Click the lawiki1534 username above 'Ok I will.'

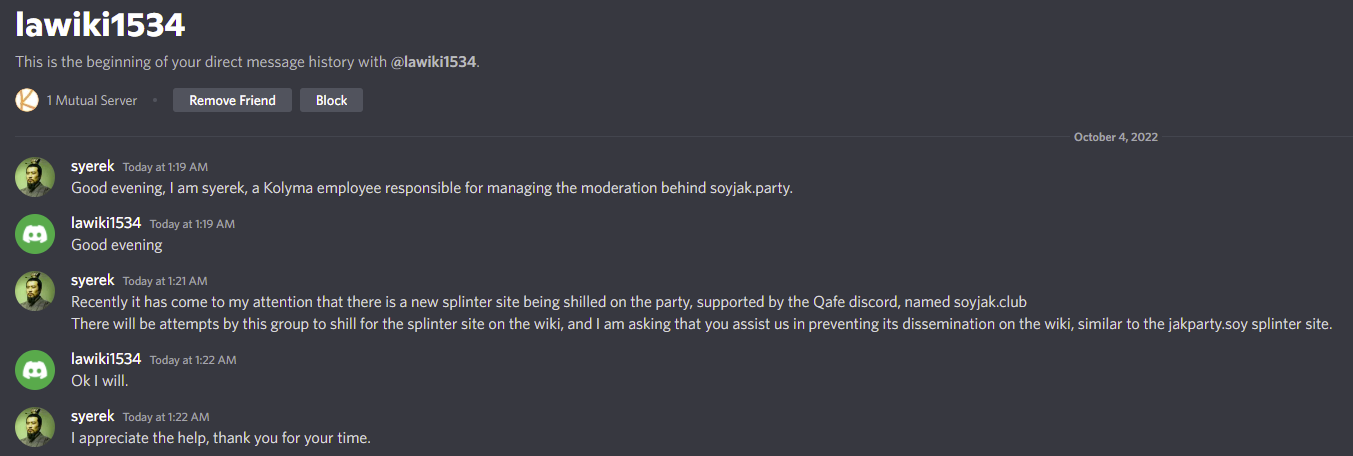106,358
